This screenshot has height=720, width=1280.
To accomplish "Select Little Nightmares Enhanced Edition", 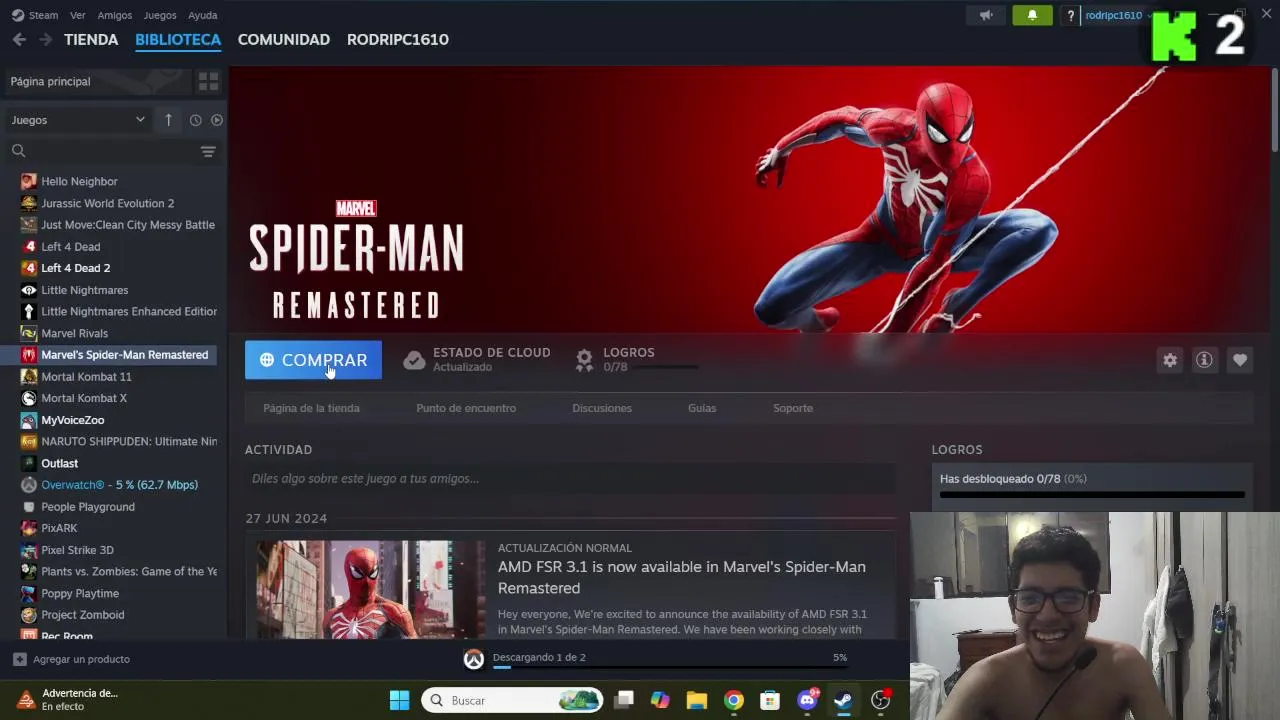I will click(118, 311).
